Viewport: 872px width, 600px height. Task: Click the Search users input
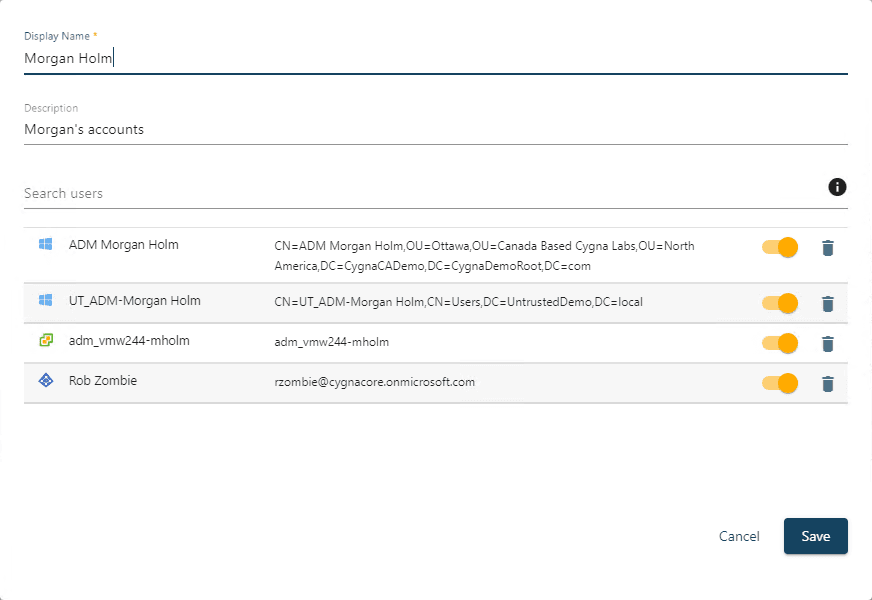(420, 193)
